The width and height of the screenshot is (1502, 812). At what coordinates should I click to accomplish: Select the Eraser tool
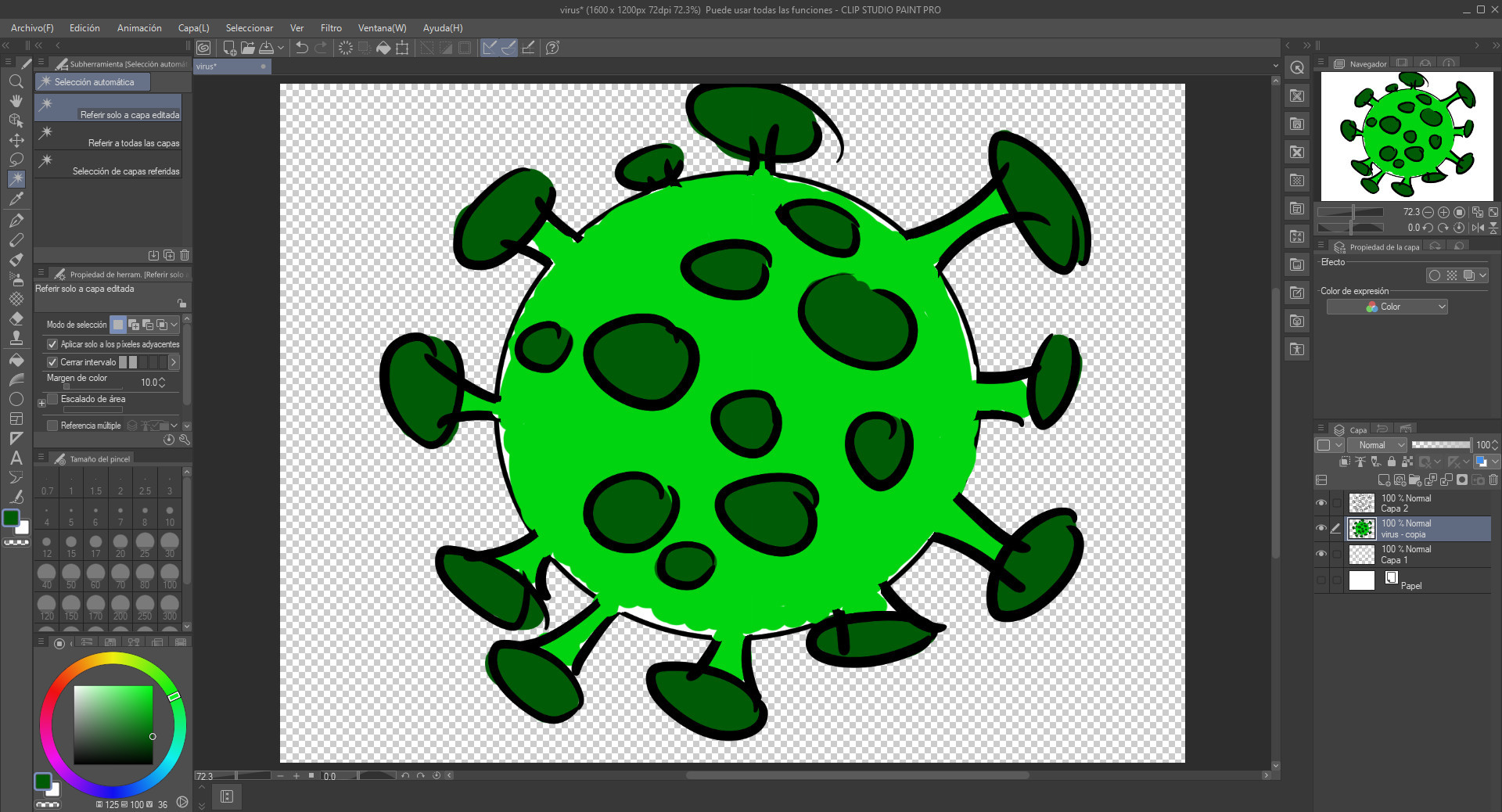[16, 318]
